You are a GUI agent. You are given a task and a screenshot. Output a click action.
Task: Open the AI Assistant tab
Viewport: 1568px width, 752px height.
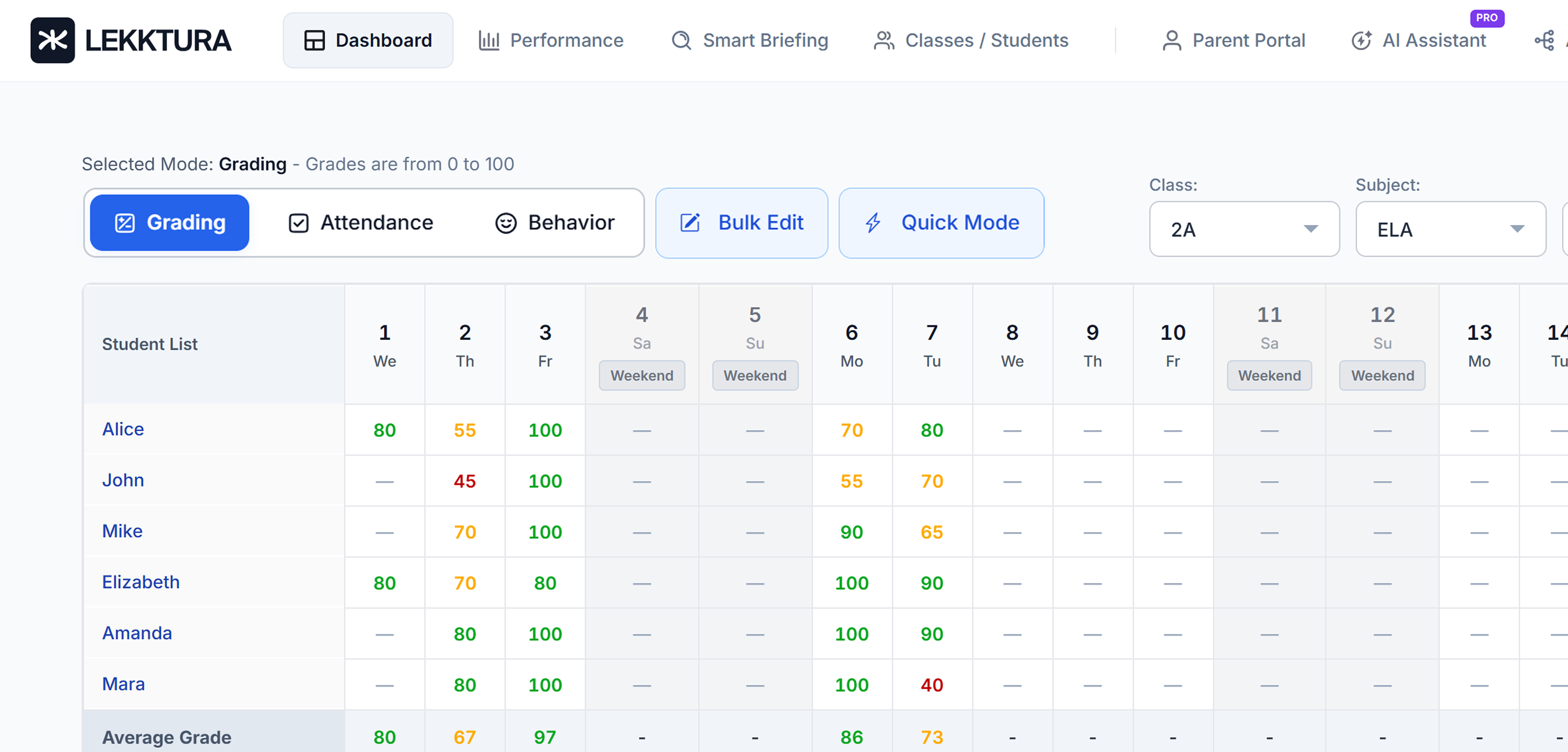pos(1418,40)
